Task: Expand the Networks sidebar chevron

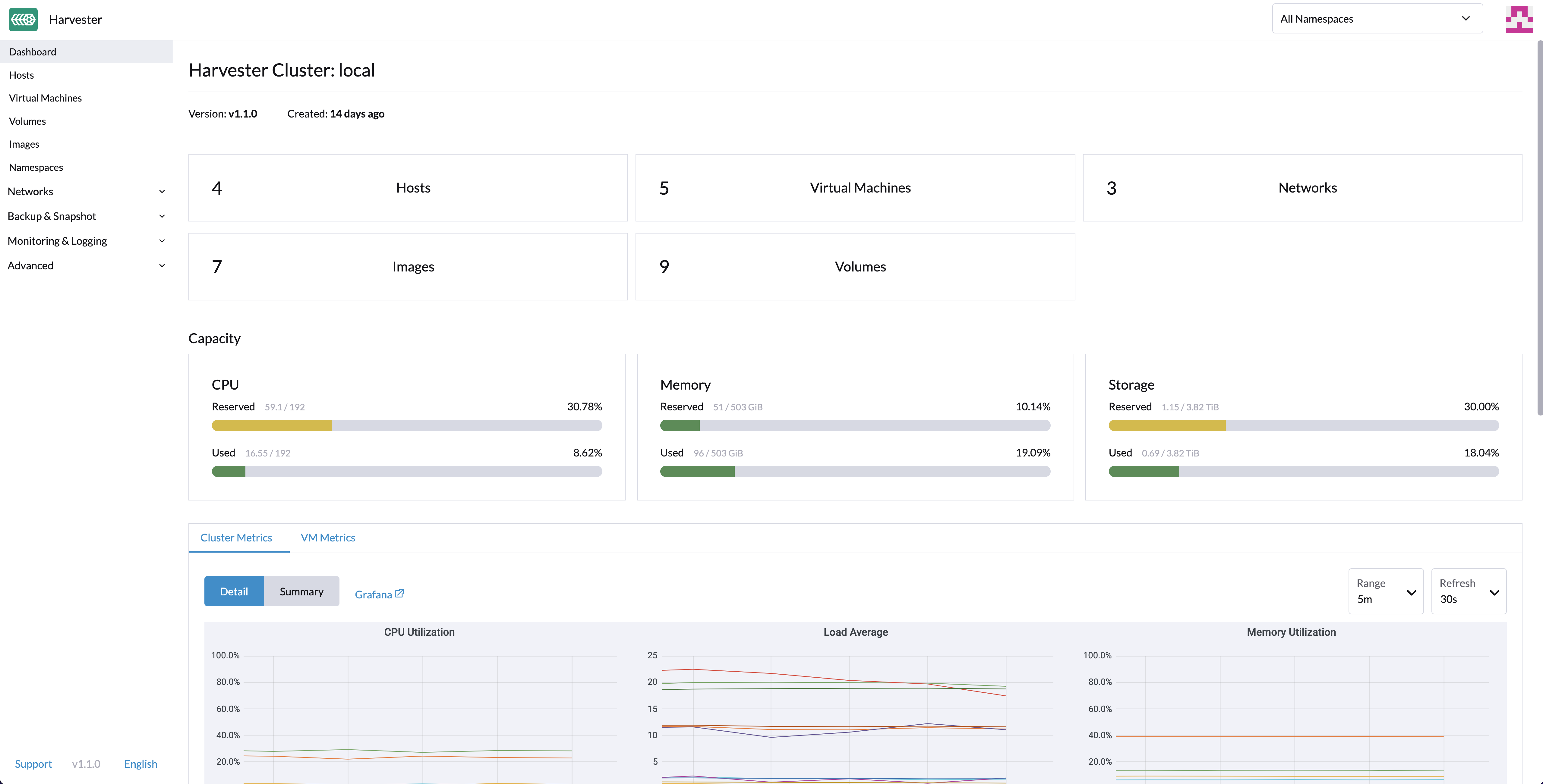Action: click(162, 192)
